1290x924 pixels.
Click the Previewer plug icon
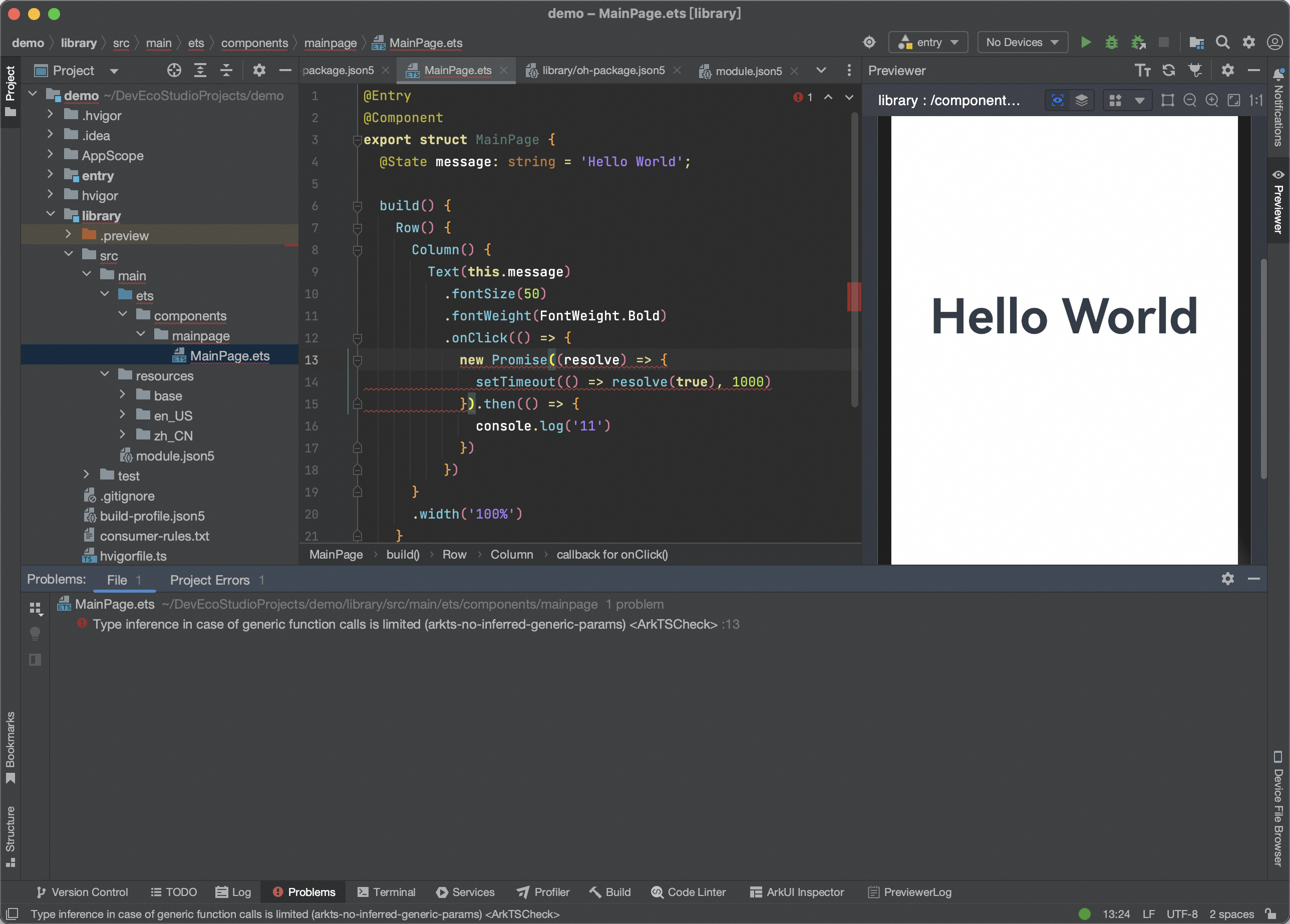[x=1195, y=71]
